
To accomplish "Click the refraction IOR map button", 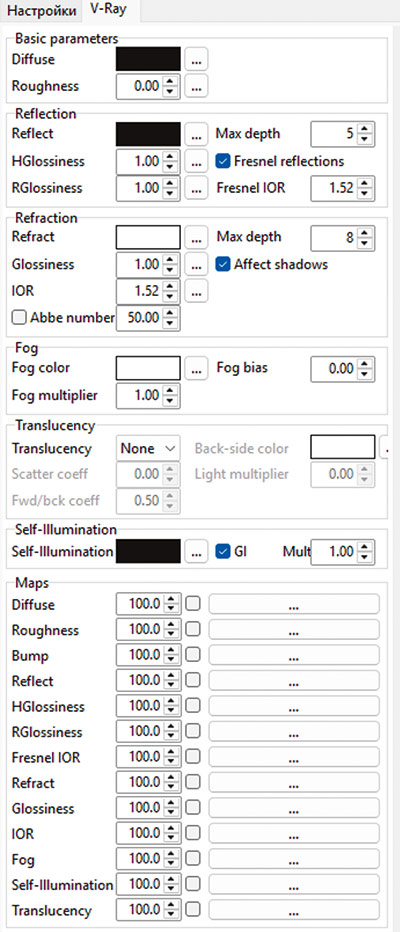I will click(196, 291).
